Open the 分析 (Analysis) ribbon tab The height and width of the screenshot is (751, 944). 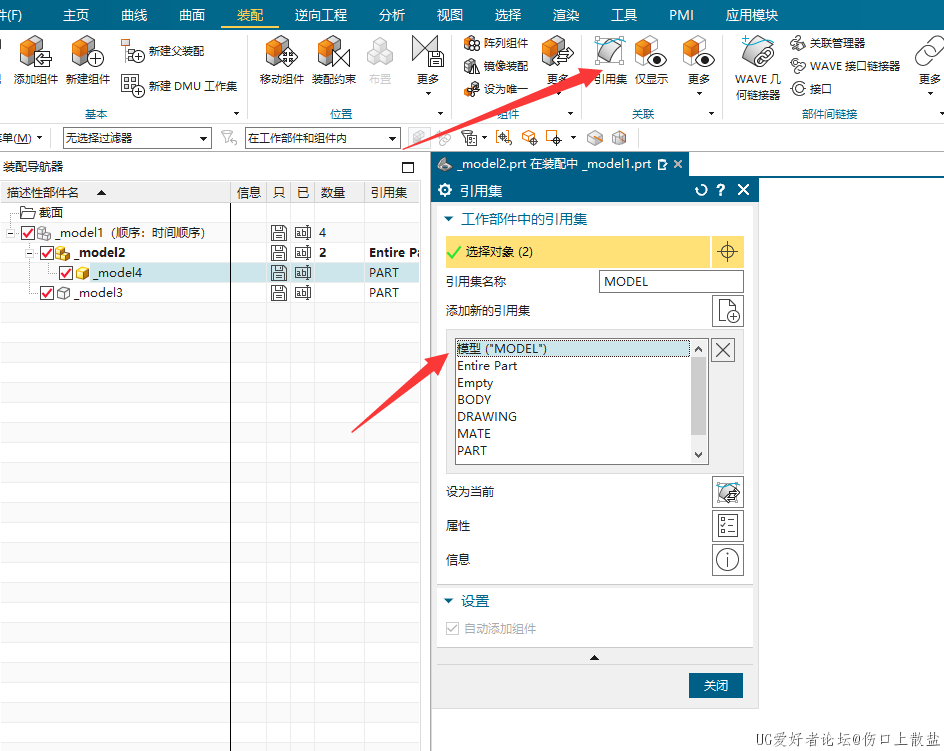pos(392,15)
